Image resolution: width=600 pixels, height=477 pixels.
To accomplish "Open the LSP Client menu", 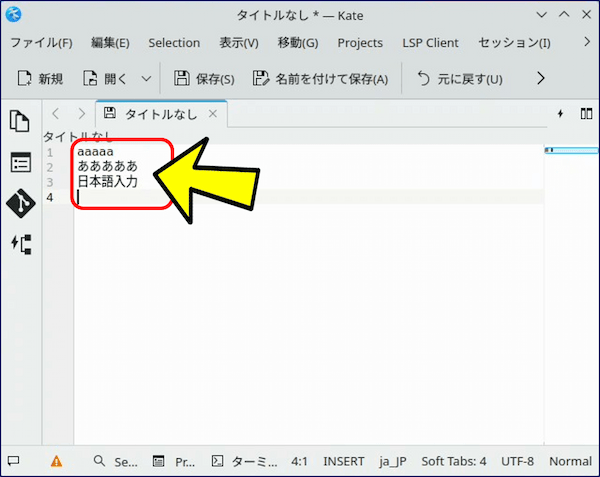I will [430, 43].
